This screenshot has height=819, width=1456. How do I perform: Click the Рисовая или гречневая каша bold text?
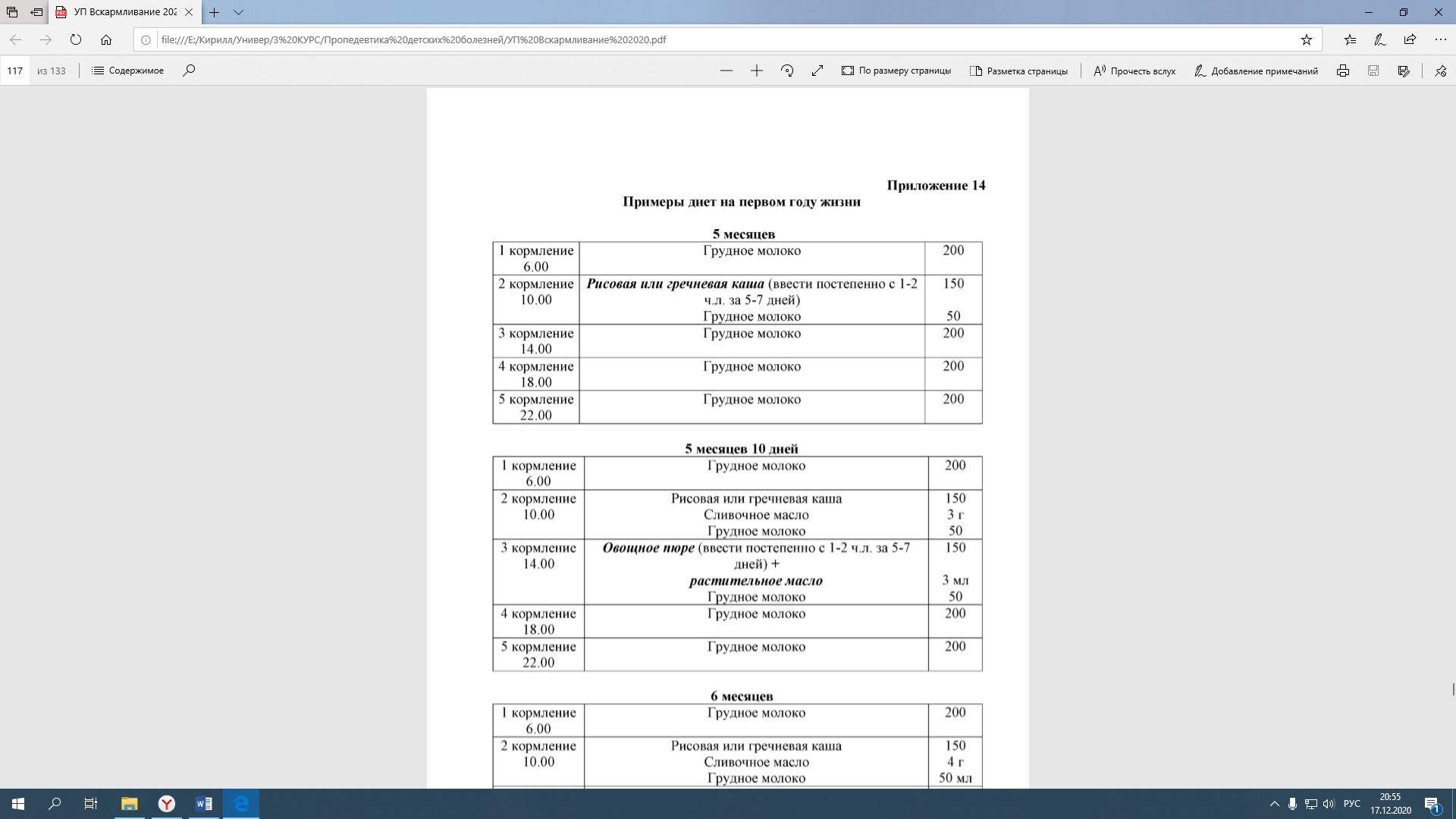[675, 284]
